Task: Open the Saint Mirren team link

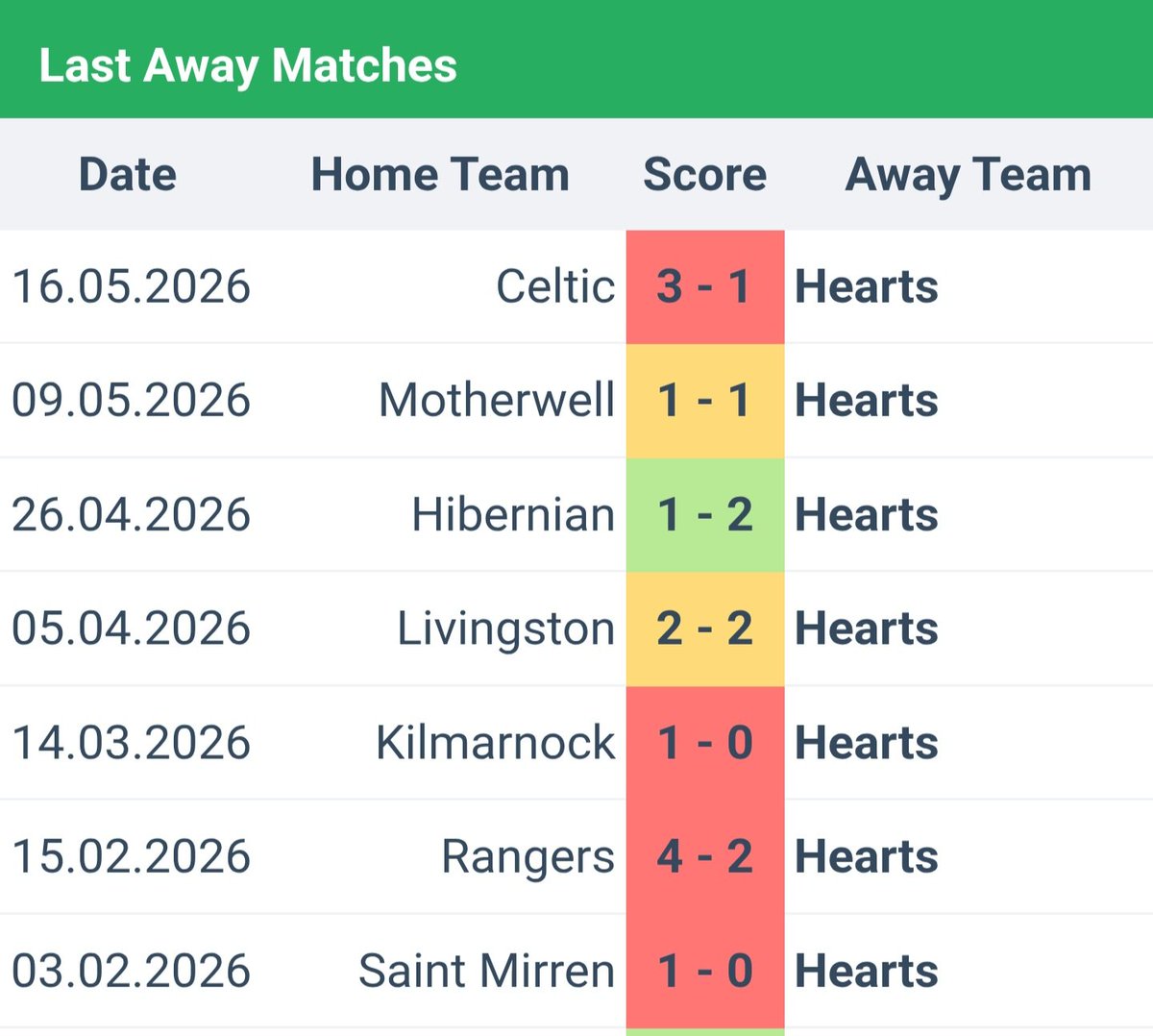Action: (x=487, y=971)
